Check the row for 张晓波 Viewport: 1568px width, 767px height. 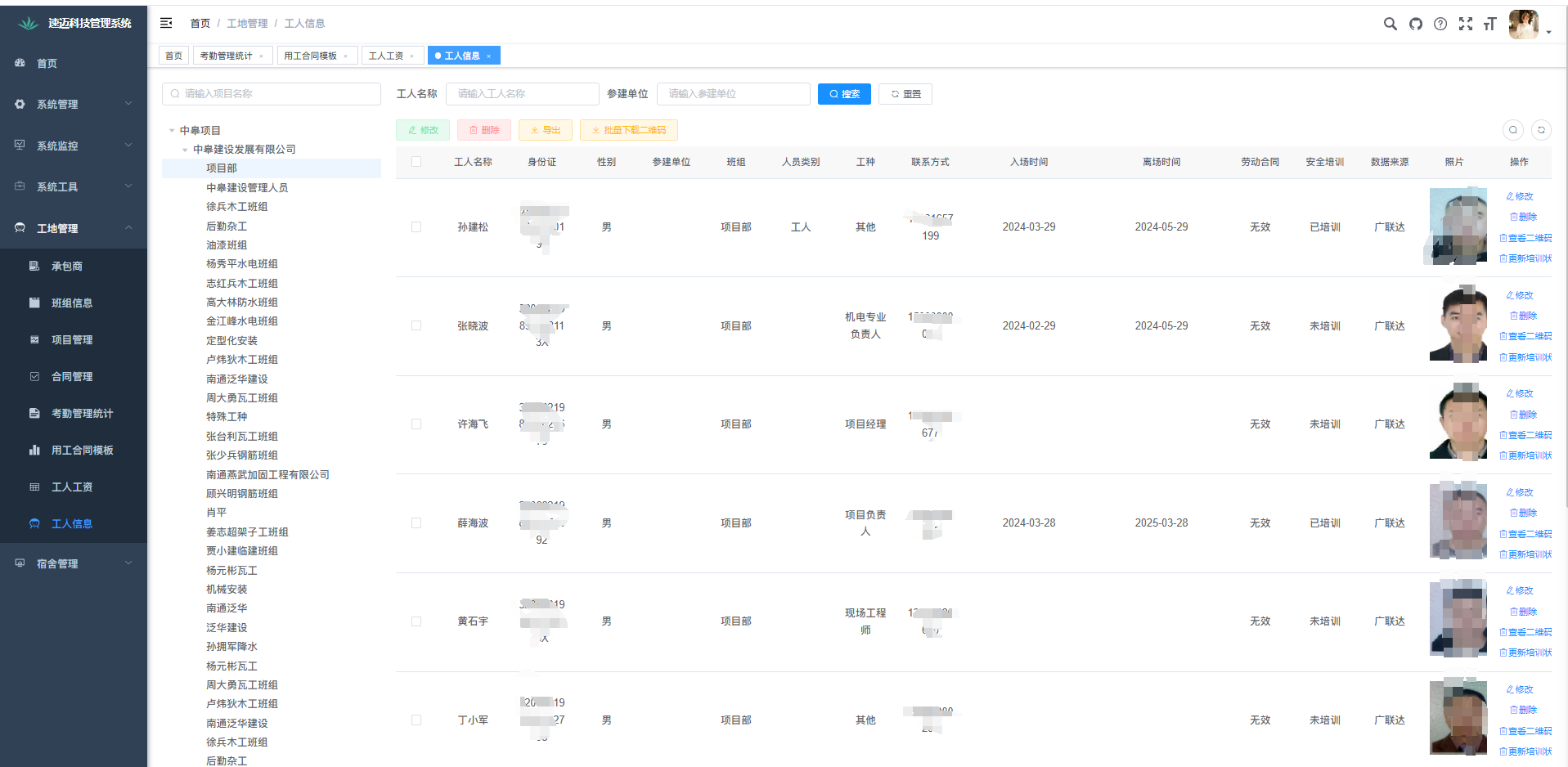pos(416,325)
